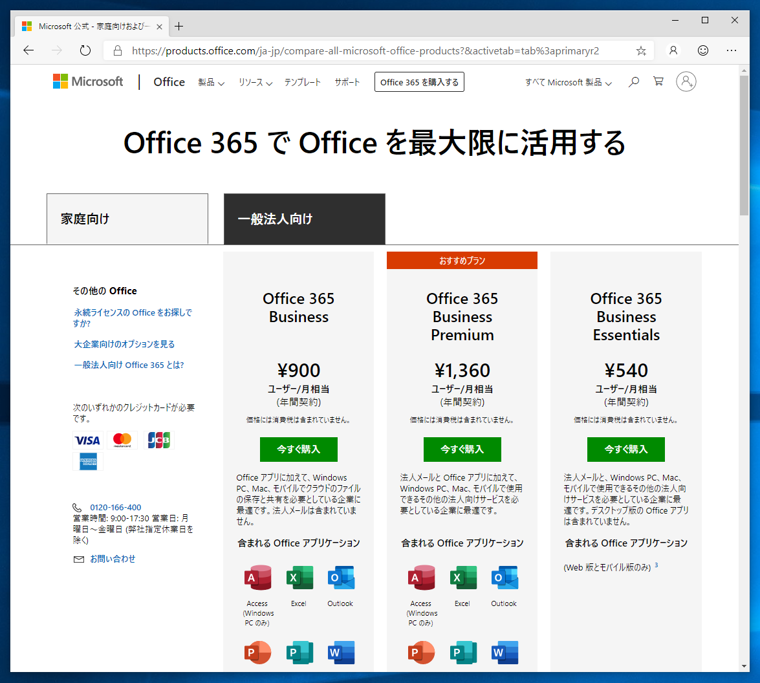Viewport: 760px width, 683px height.
Task: Click the Office header link
Action: coord(169,82)
